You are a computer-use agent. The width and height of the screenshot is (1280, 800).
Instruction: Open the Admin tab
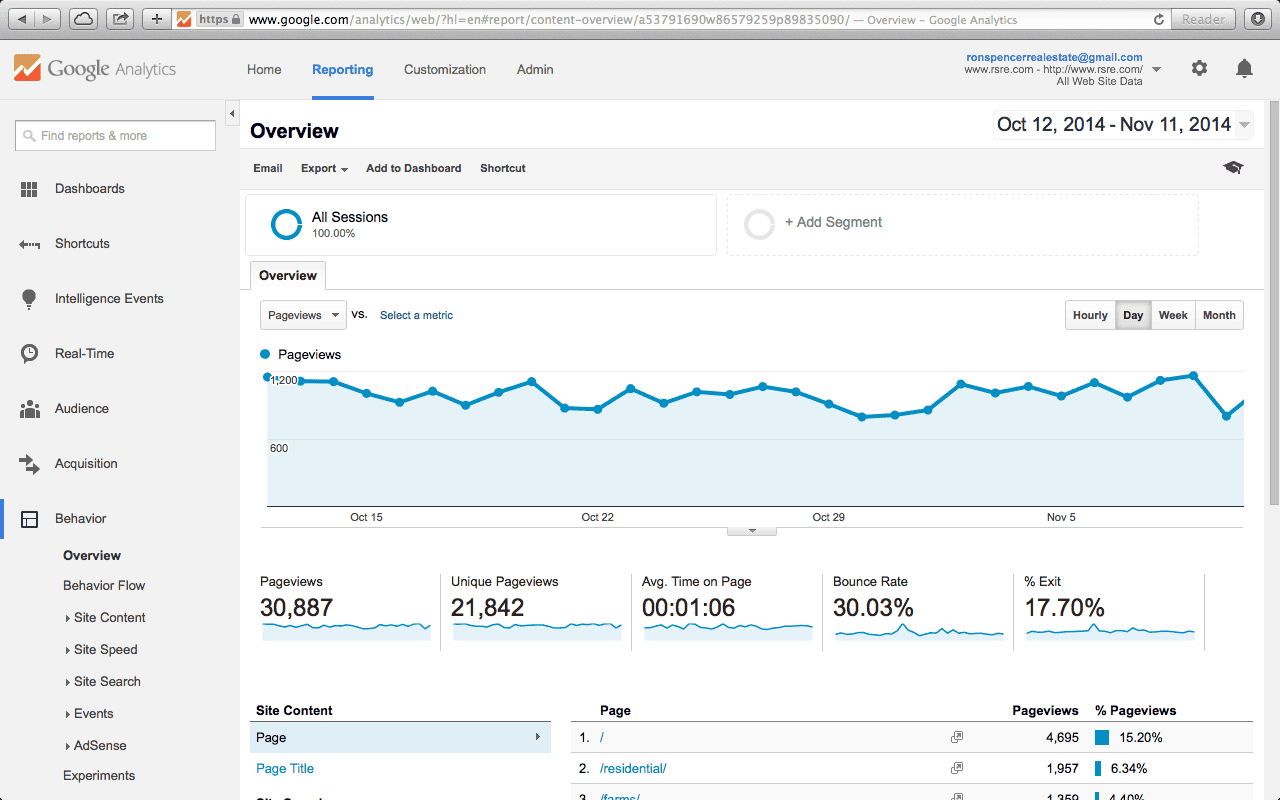click(535, 70)
